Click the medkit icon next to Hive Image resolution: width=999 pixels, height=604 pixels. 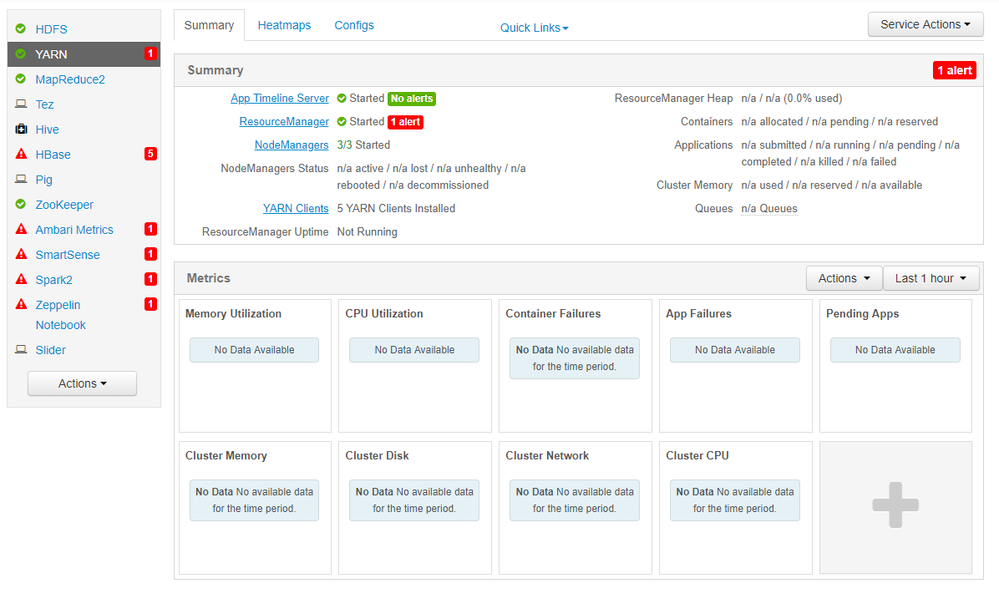click(21, 130)
